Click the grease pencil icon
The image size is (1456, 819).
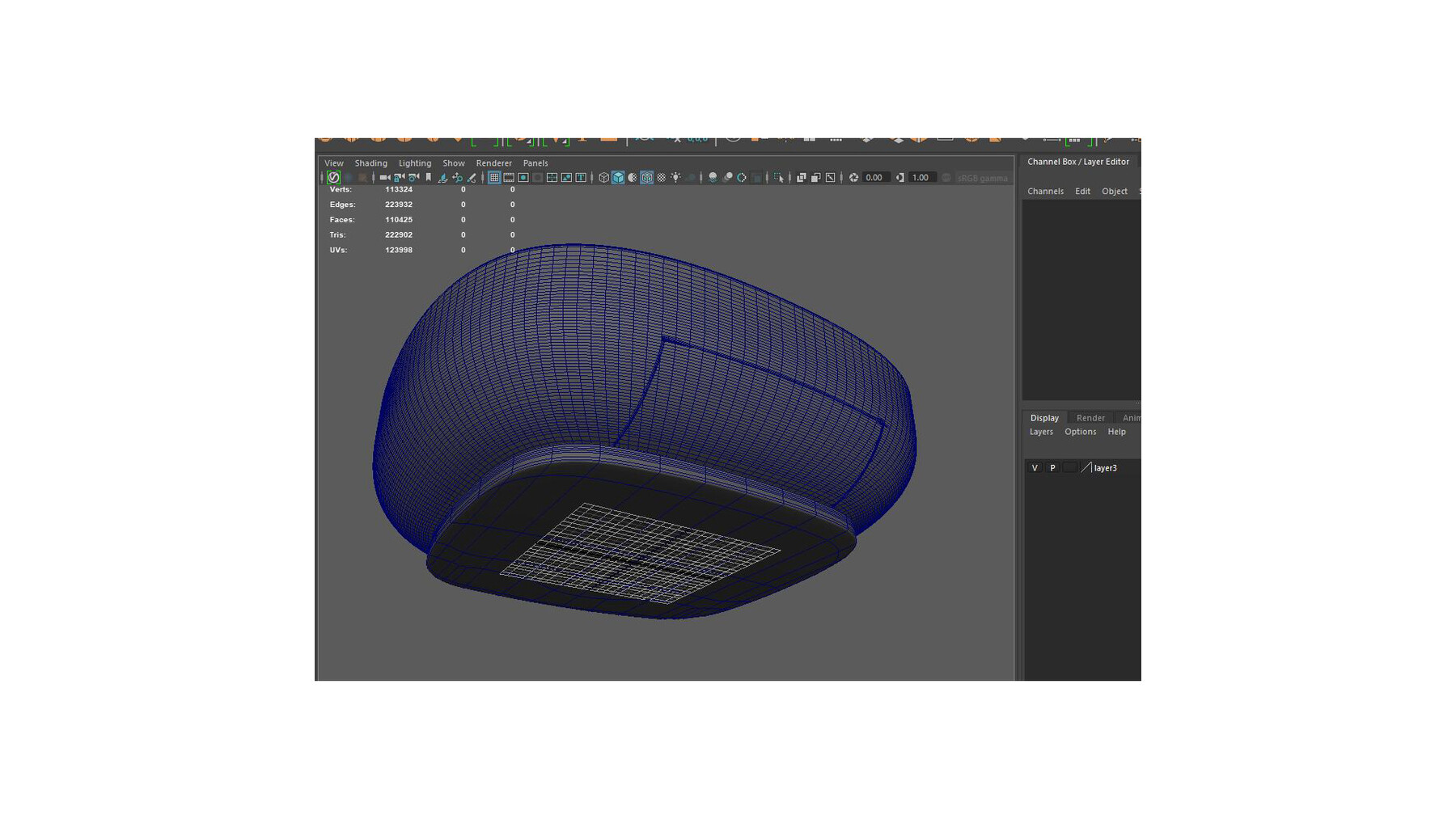[x=472, y=178]
